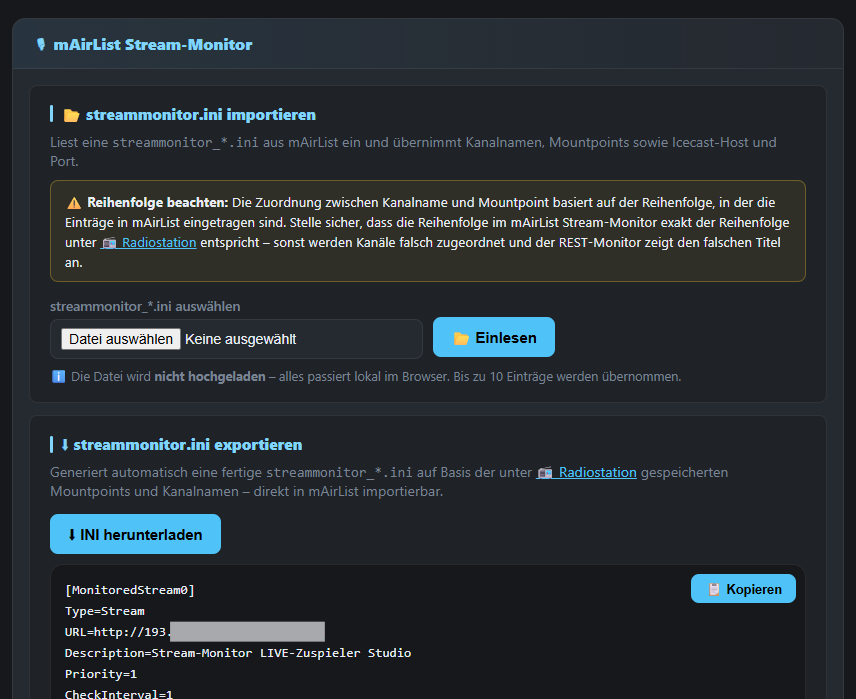This screenshot has width=856, height=699.
Task: Click the streammonitor.ini importieren heading
Action: click(200, 115)
